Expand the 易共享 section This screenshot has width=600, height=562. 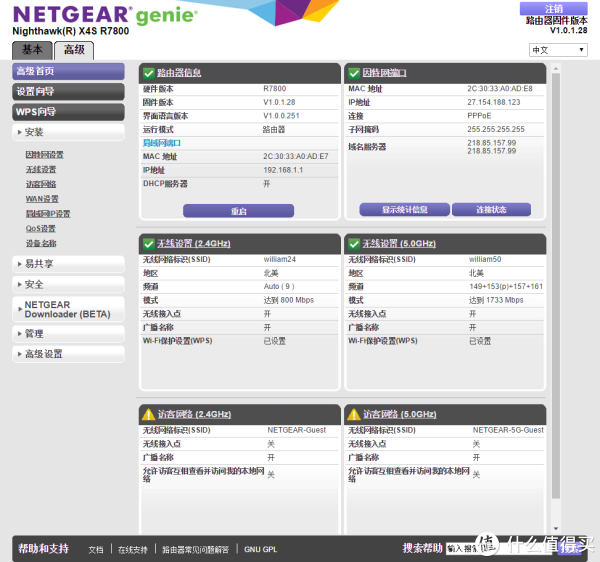tap(68, 264)
